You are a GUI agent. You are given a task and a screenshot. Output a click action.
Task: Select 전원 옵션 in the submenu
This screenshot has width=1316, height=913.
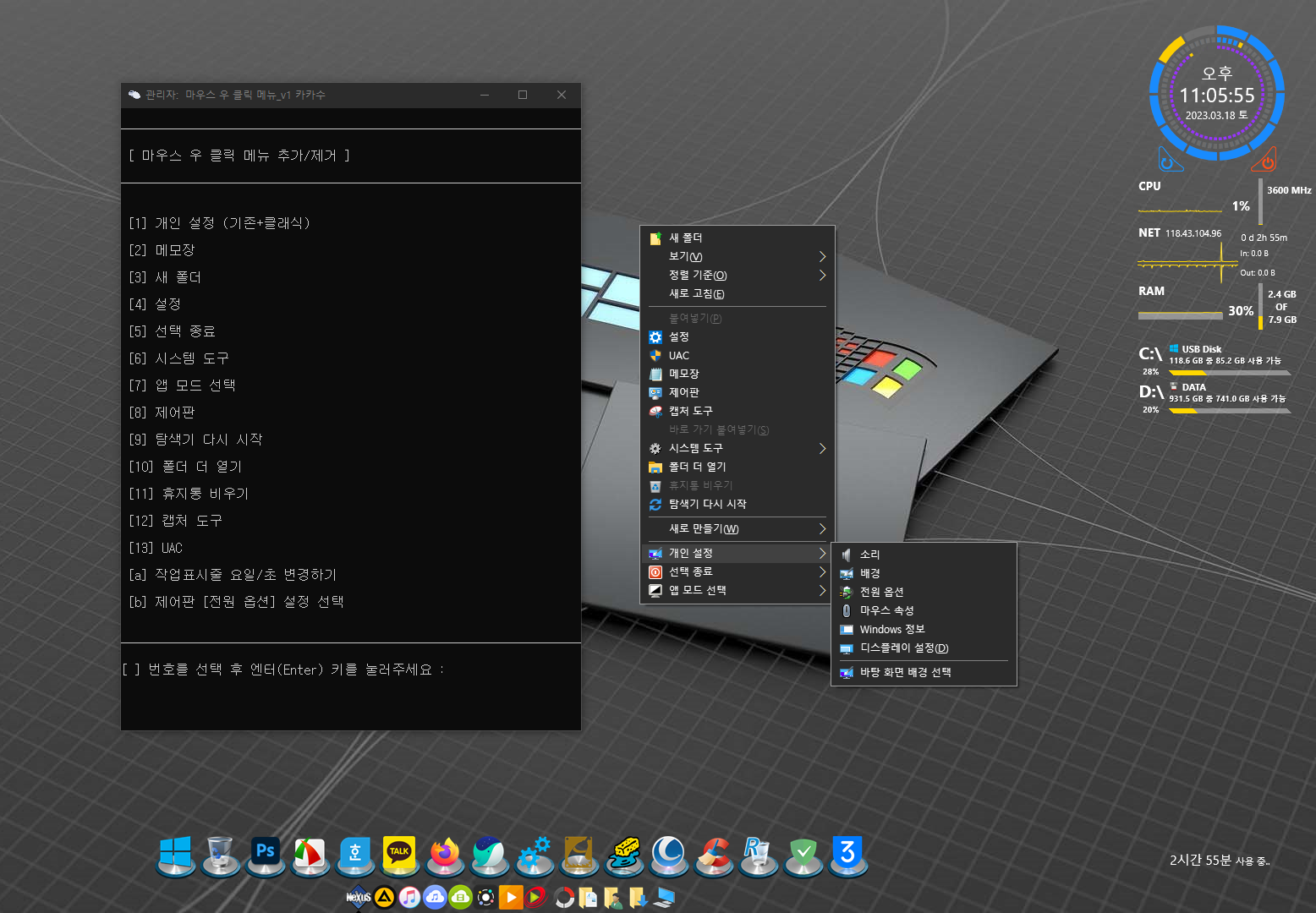point(924,592)
